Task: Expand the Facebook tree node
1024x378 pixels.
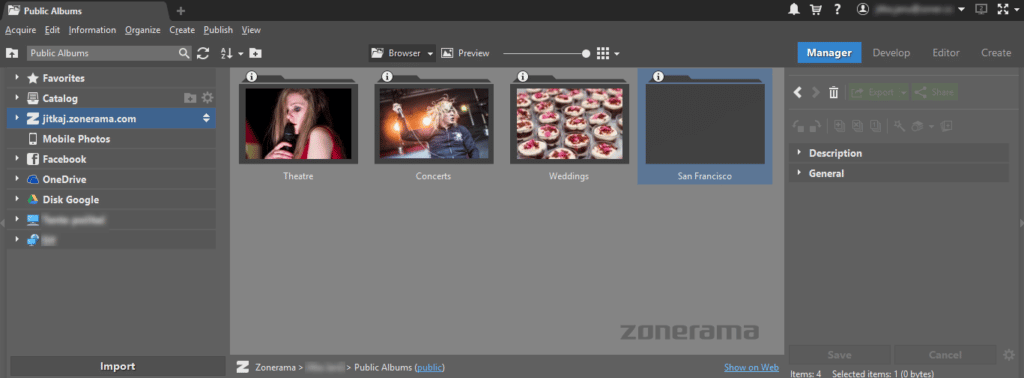Action: [x=17, y=159]
